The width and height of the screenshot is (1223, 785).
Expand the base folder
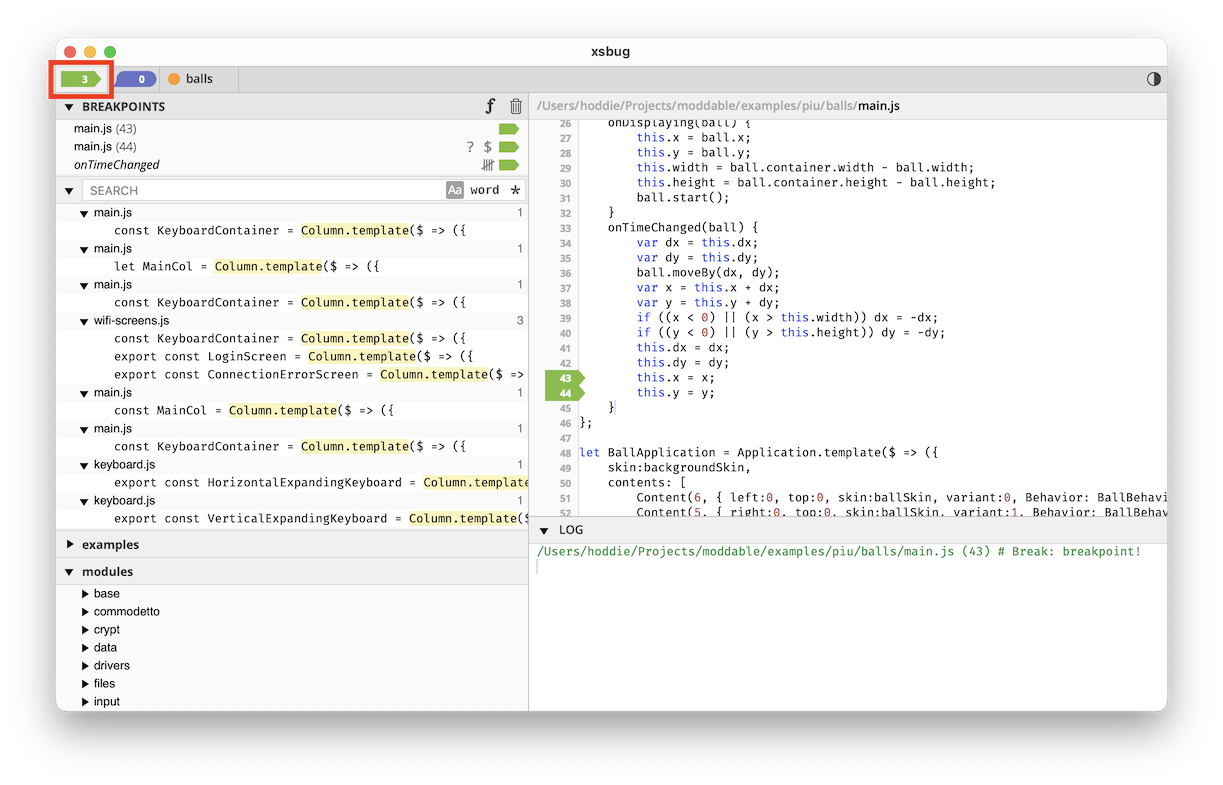click(x=85, y=594)
